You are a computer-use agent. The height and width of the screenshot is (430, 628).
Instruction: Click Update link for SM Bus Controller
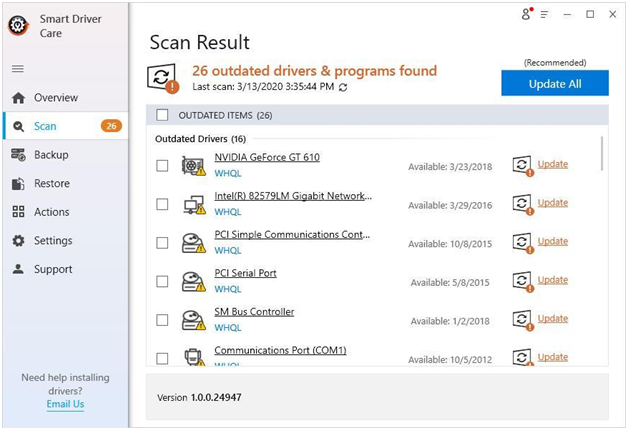point(552,319)
